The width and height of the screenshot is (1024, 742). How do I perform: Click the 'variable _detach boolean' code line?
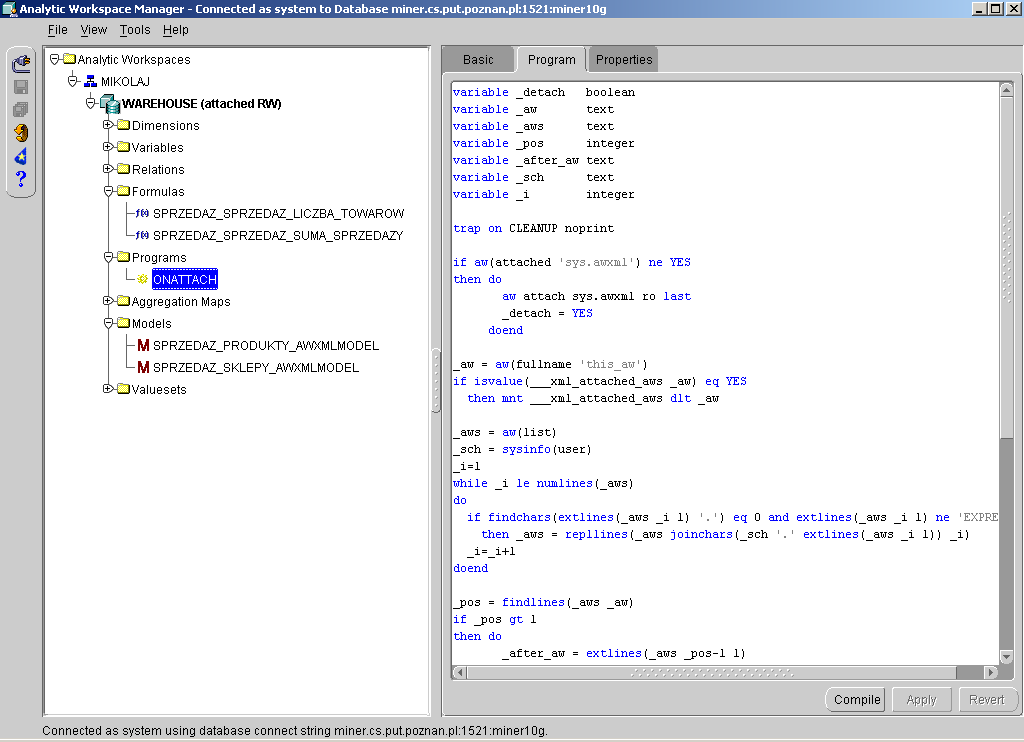pos(544,93)
